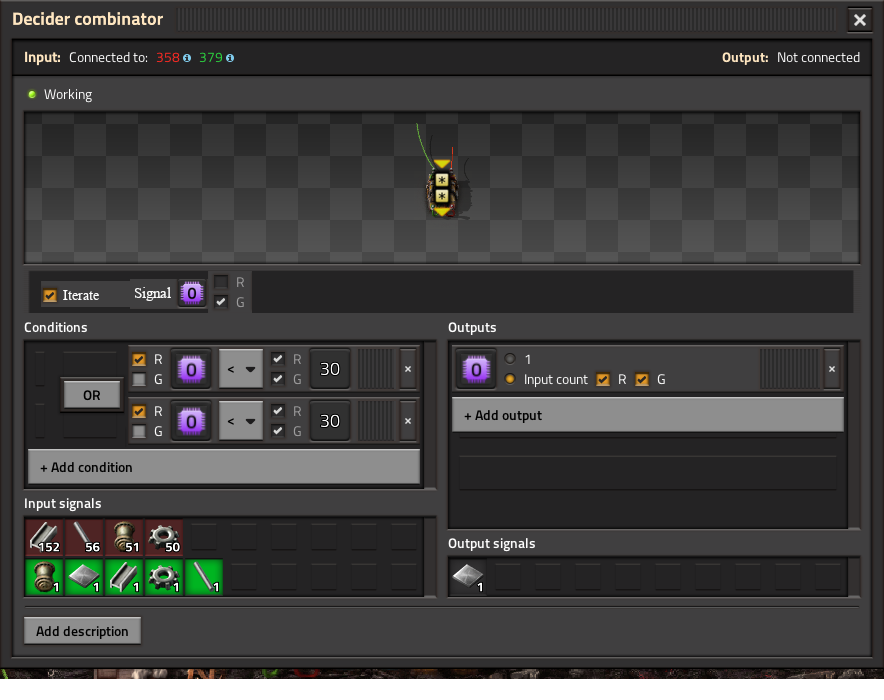Enable red wire for Iterate signal

221,282
